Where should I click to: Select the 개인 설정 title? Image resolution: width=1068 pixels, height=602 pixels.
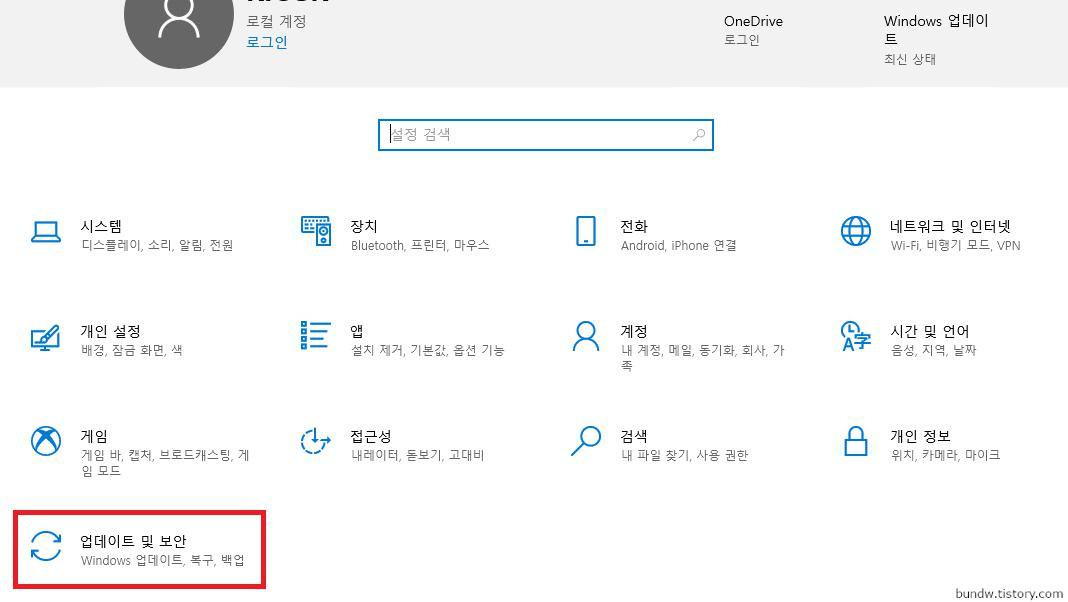(x=110, y=331)
